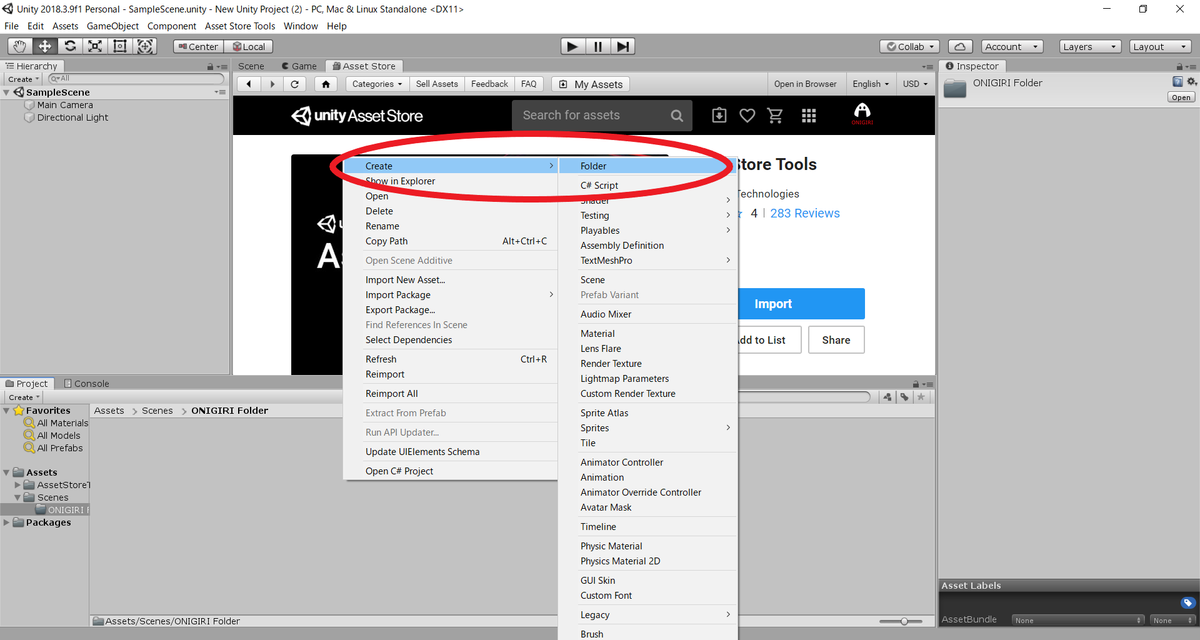Select the Scale tool
Image resolution: width=1200 pixels, height=640 pixels.
click(95, 46)
